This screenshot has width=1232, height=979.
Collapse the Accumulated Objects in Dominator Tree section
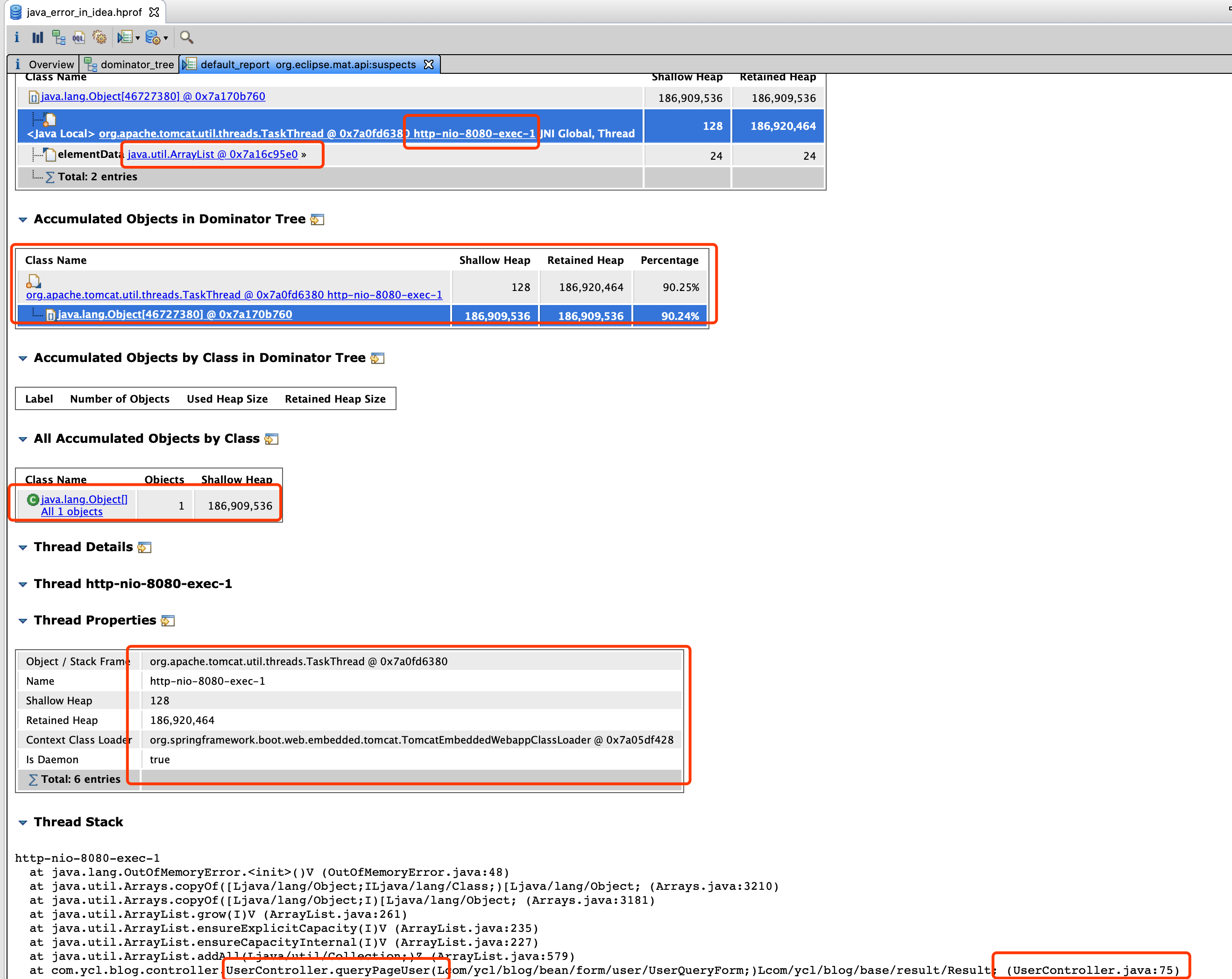(x=23, y=220)
